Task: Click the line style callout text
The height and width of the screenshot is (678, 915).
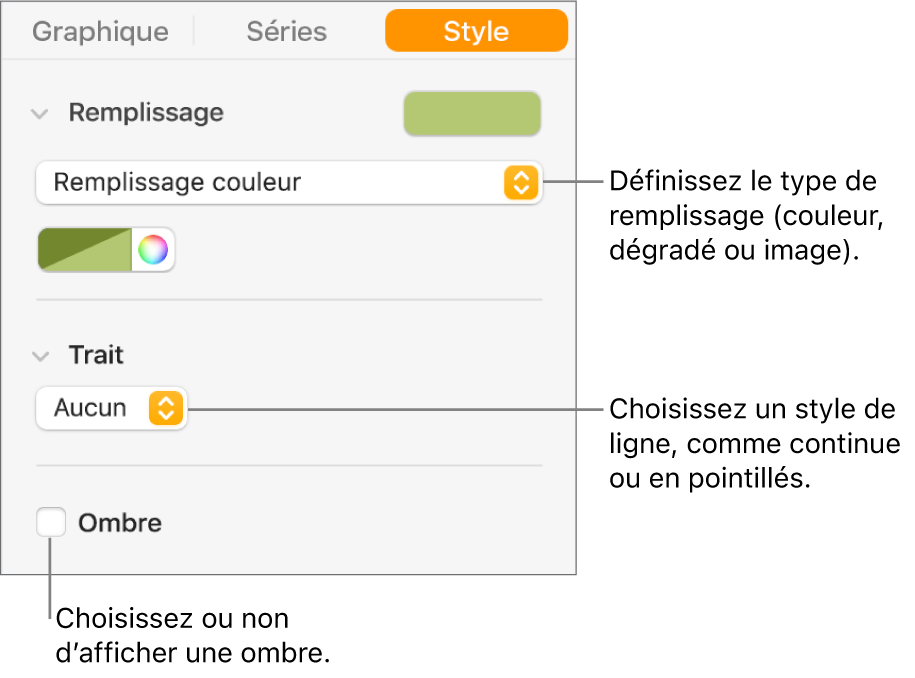Action: coord(754,445)
